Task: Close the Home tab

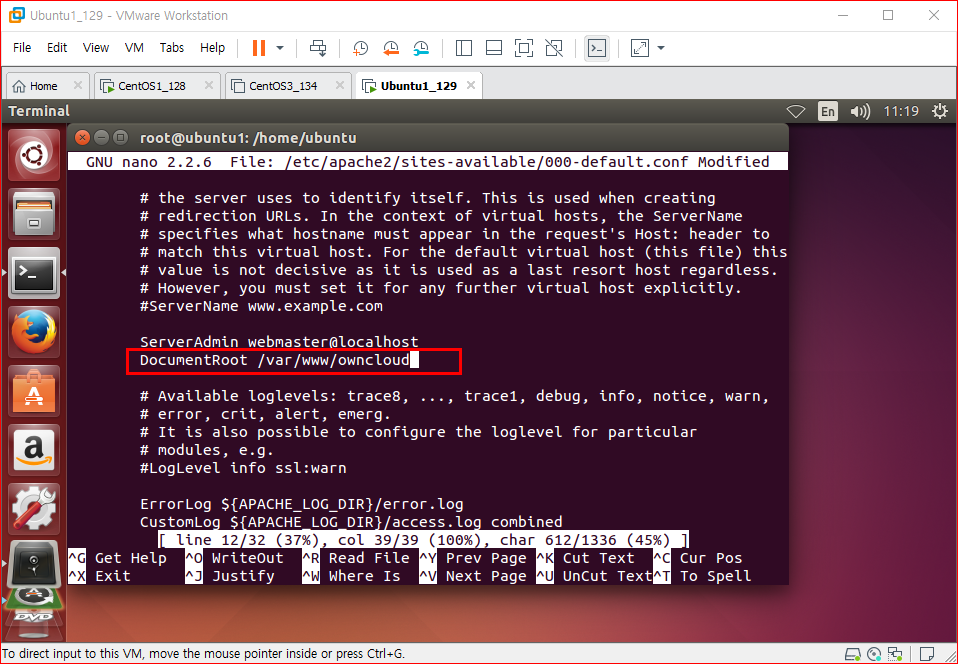Action: pyautogui.click(x=78, y=86)
